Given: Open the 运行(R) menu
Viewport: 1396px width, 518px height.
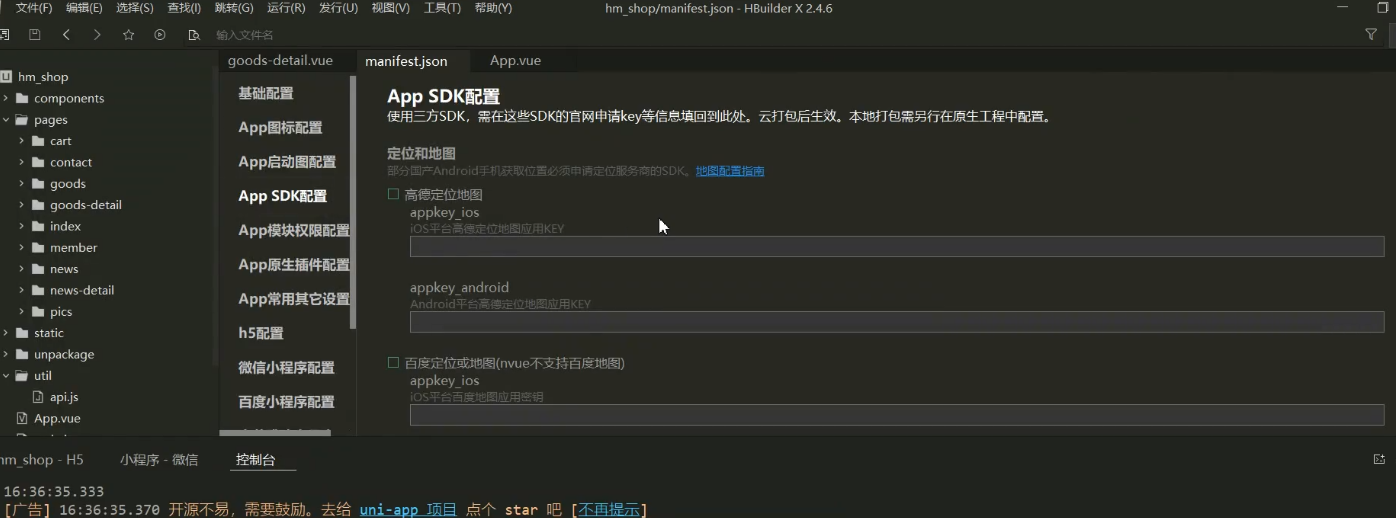Looking at the screenshot, I should pyautogui.click(x=286, y=8).
